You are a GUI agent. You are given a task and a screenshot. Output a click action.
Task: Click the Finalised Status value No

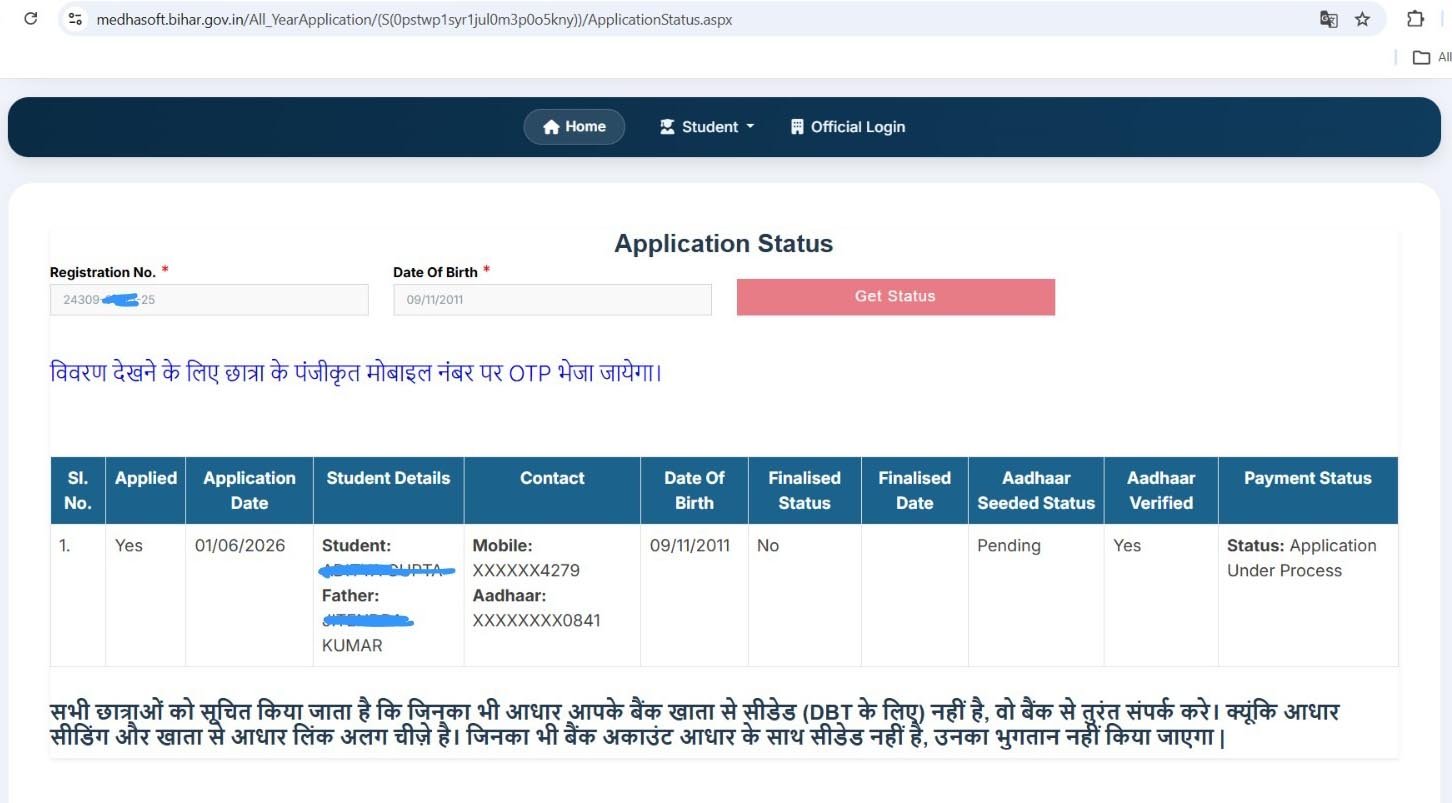tap(768, 546)
